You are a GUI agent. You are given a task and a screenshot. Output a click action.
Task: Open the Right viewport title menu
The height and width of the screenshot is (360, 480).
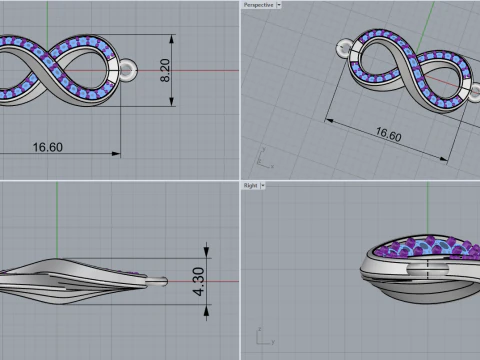[250, 186]
